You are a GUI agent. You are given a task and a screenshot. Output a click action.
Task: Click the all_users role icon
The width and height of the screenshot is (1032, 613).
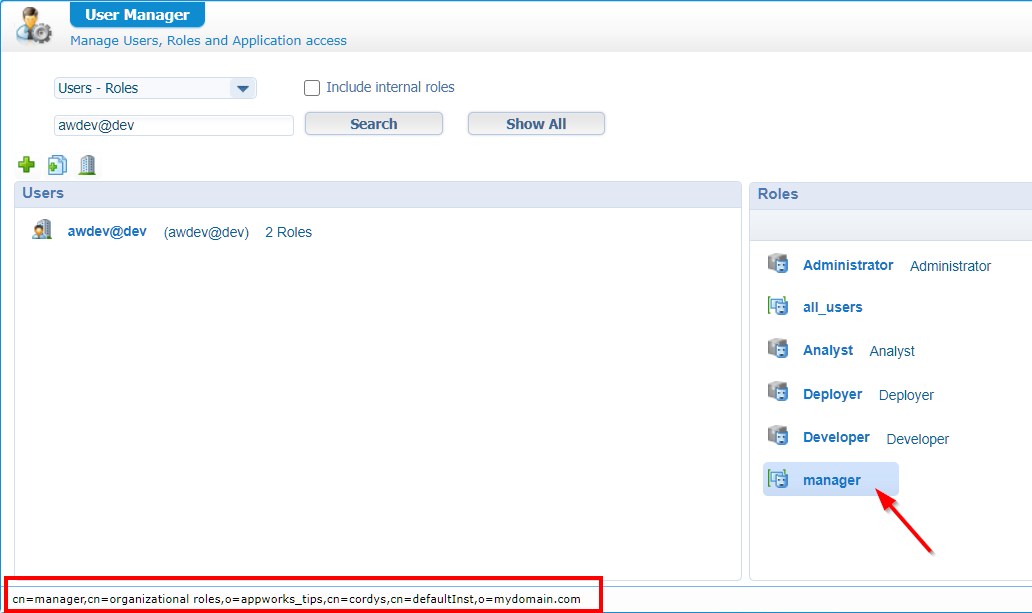pyautogui.click(x=777, y=306)
